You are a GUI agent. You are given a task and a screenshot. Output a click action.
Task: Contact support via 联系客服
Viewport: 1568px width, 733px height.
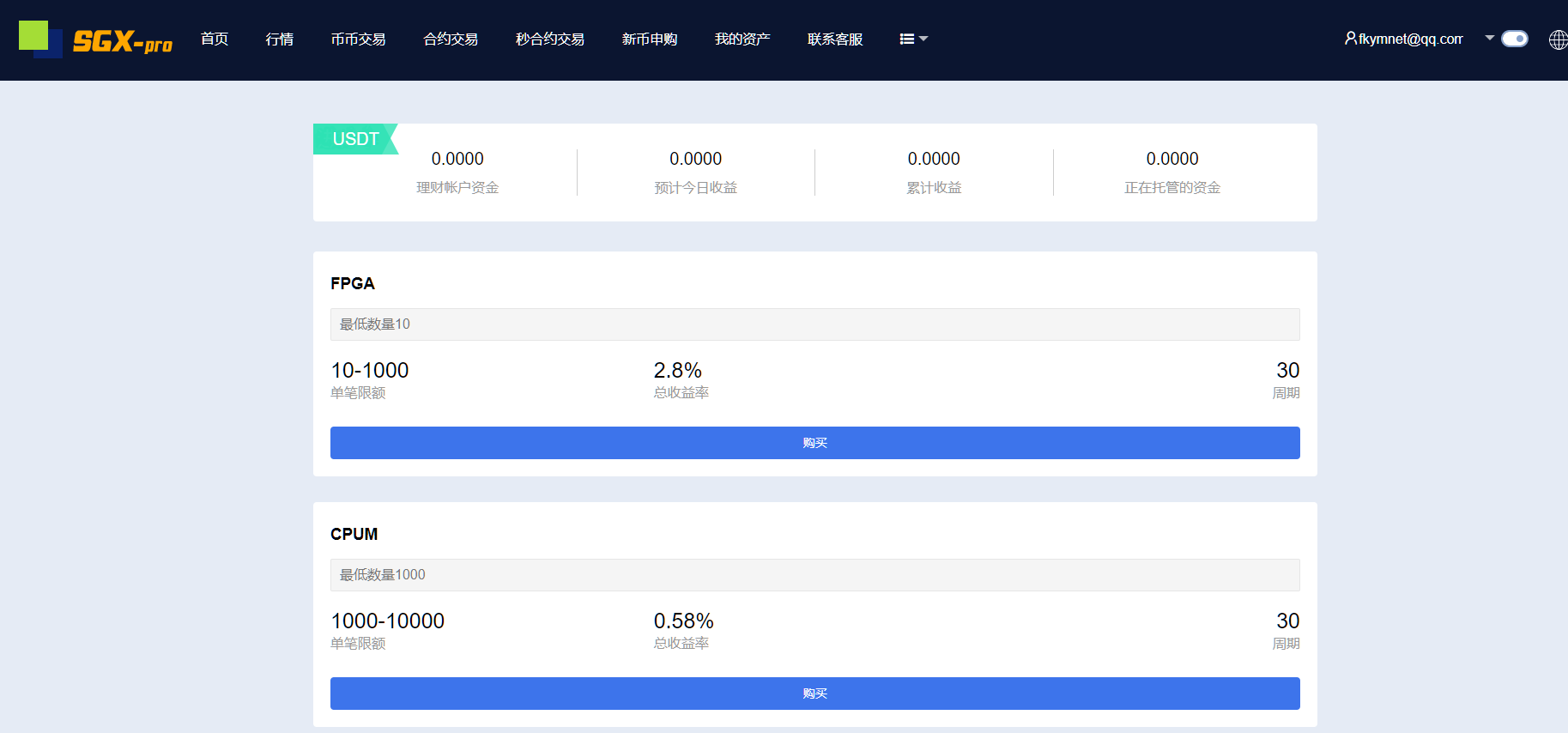click(835, 39)
